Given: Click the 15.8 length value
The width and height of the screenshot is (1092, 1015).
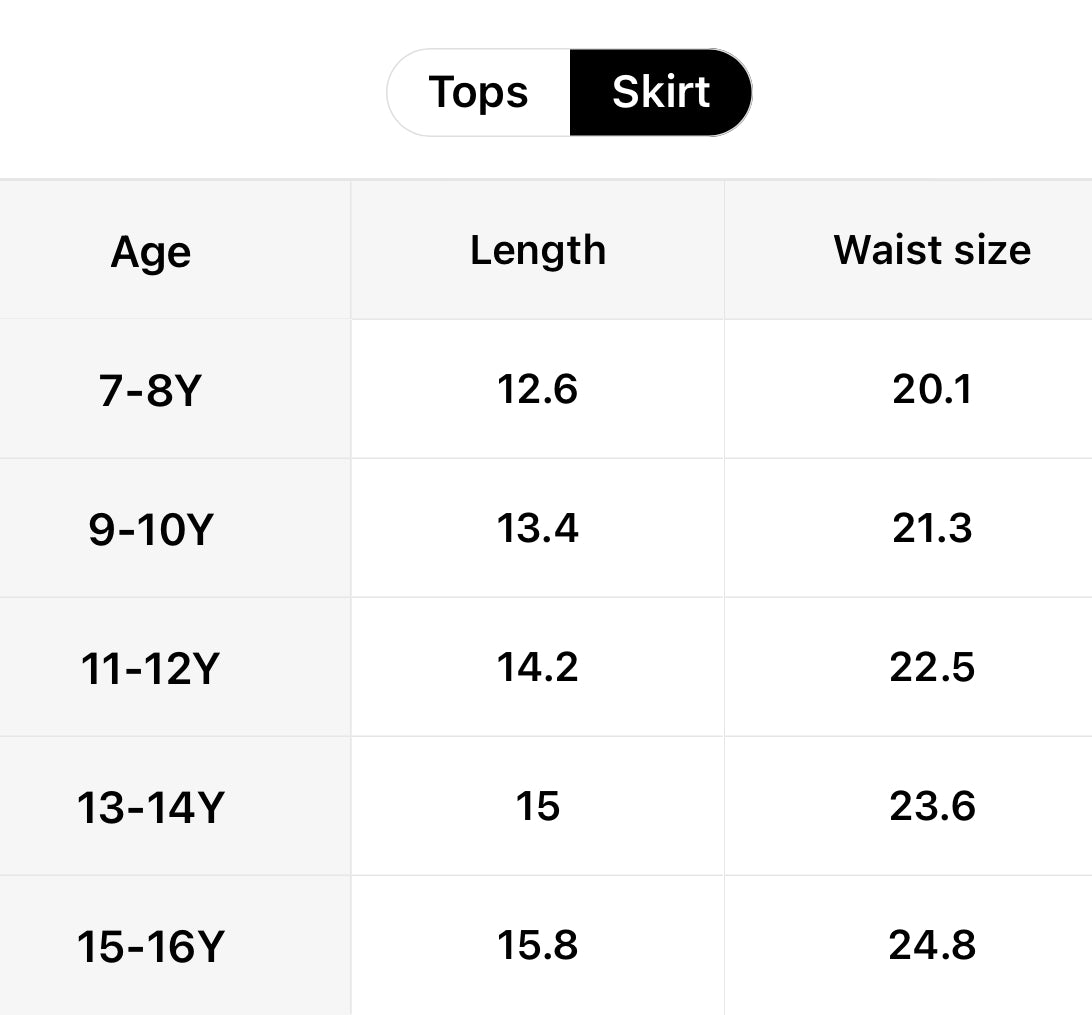Looking at the screenshot, I should tap(538, 945).
